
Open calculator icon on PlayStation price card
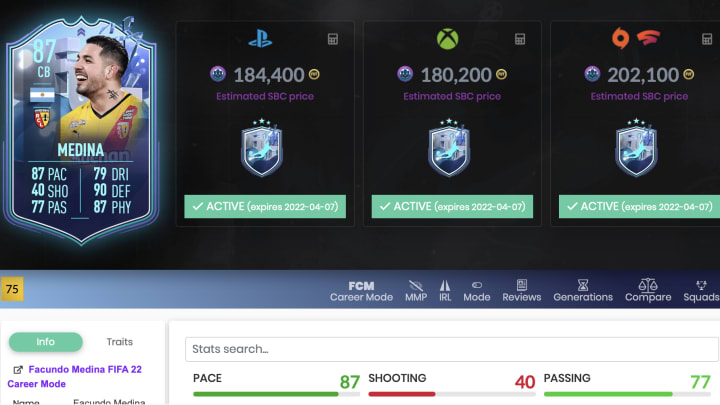(x=333, y=39)
